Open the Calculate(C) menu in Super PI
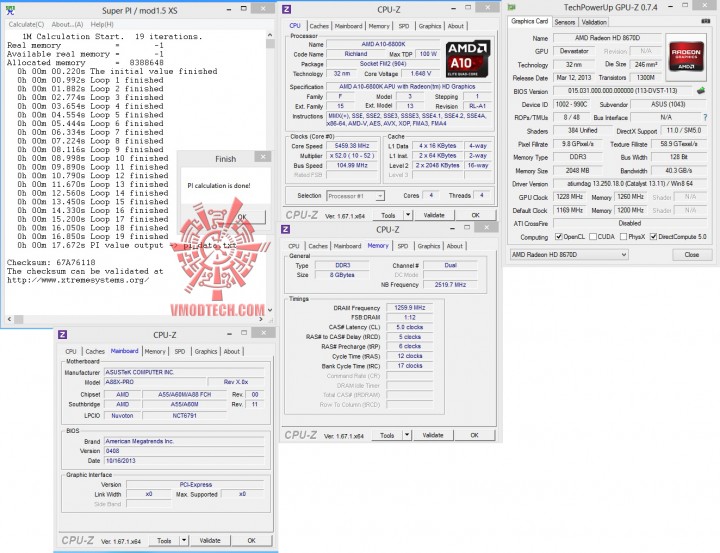Image resolution: width=720 pixels, height=553 pixels. (x=26, y=24)
